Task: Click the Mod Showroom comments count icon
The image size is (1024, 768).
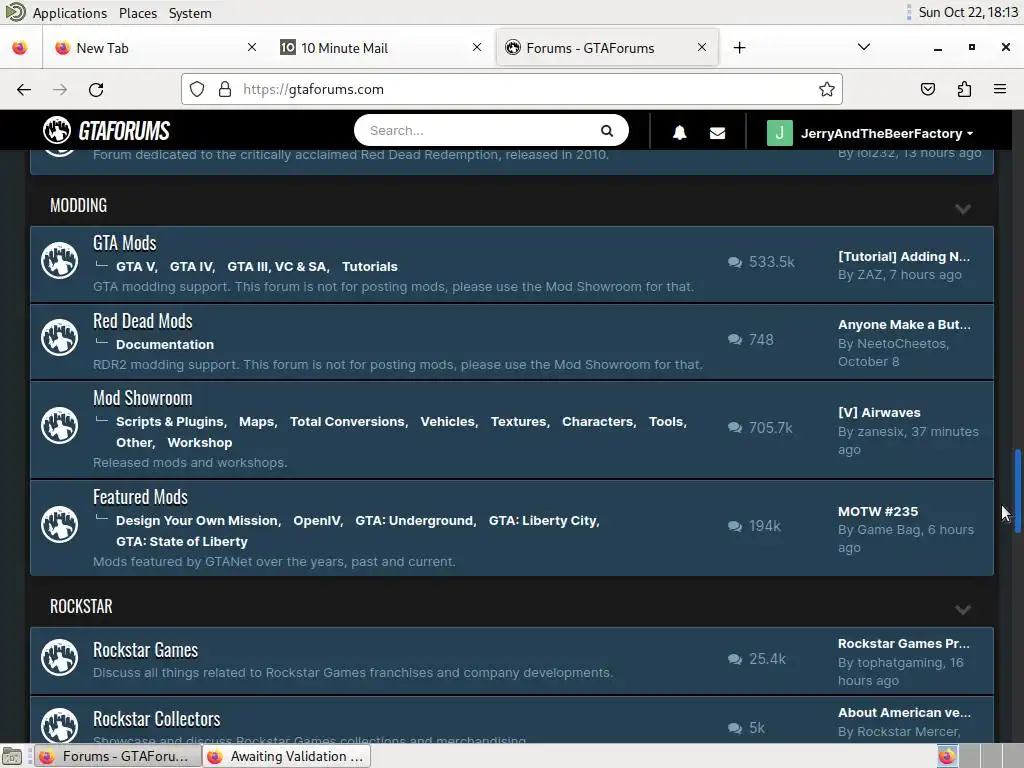Action: (x=735, y=428)
